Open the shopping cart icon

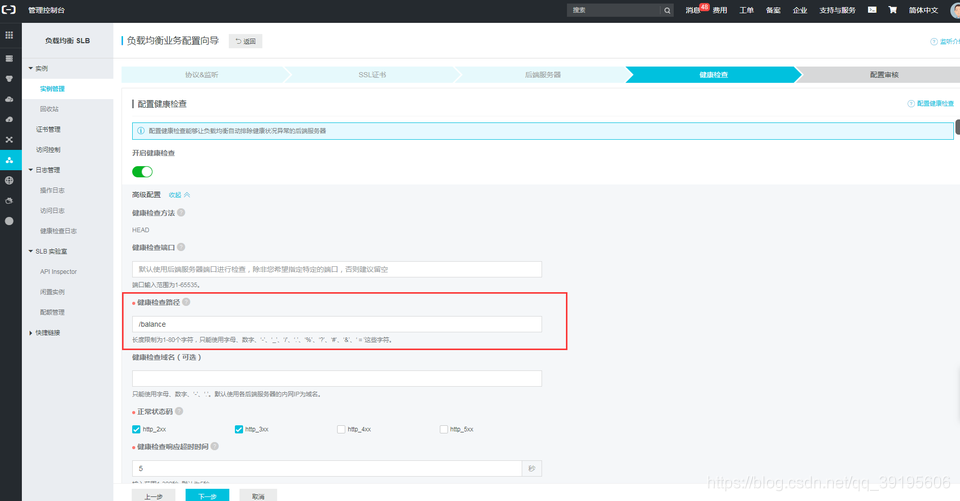pyautogui.click(x=893, y=10)
